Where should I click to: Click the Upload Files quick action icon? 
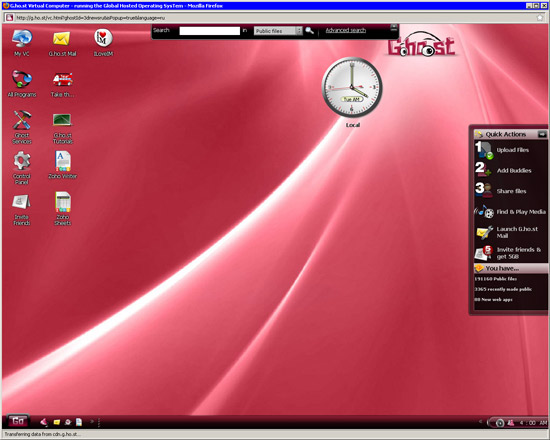pos(484,150)
